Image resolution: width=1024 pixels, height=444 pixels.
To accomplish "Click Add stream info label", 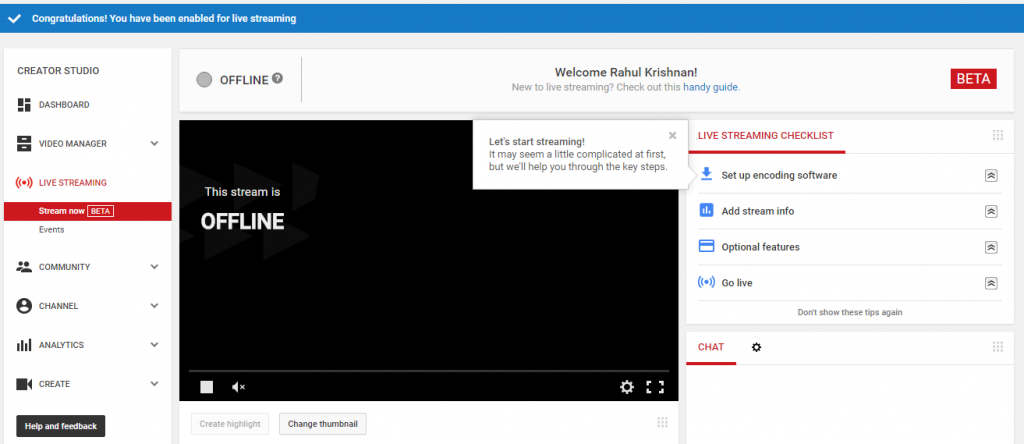I will [x=758, y=212].
